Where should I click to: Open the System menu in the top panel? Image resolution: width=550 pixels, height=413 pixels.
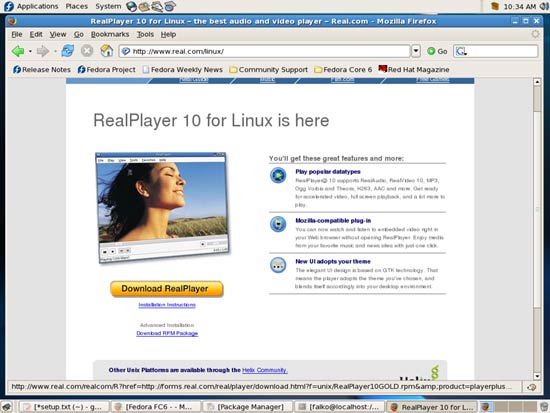click(x=108, y=6)
